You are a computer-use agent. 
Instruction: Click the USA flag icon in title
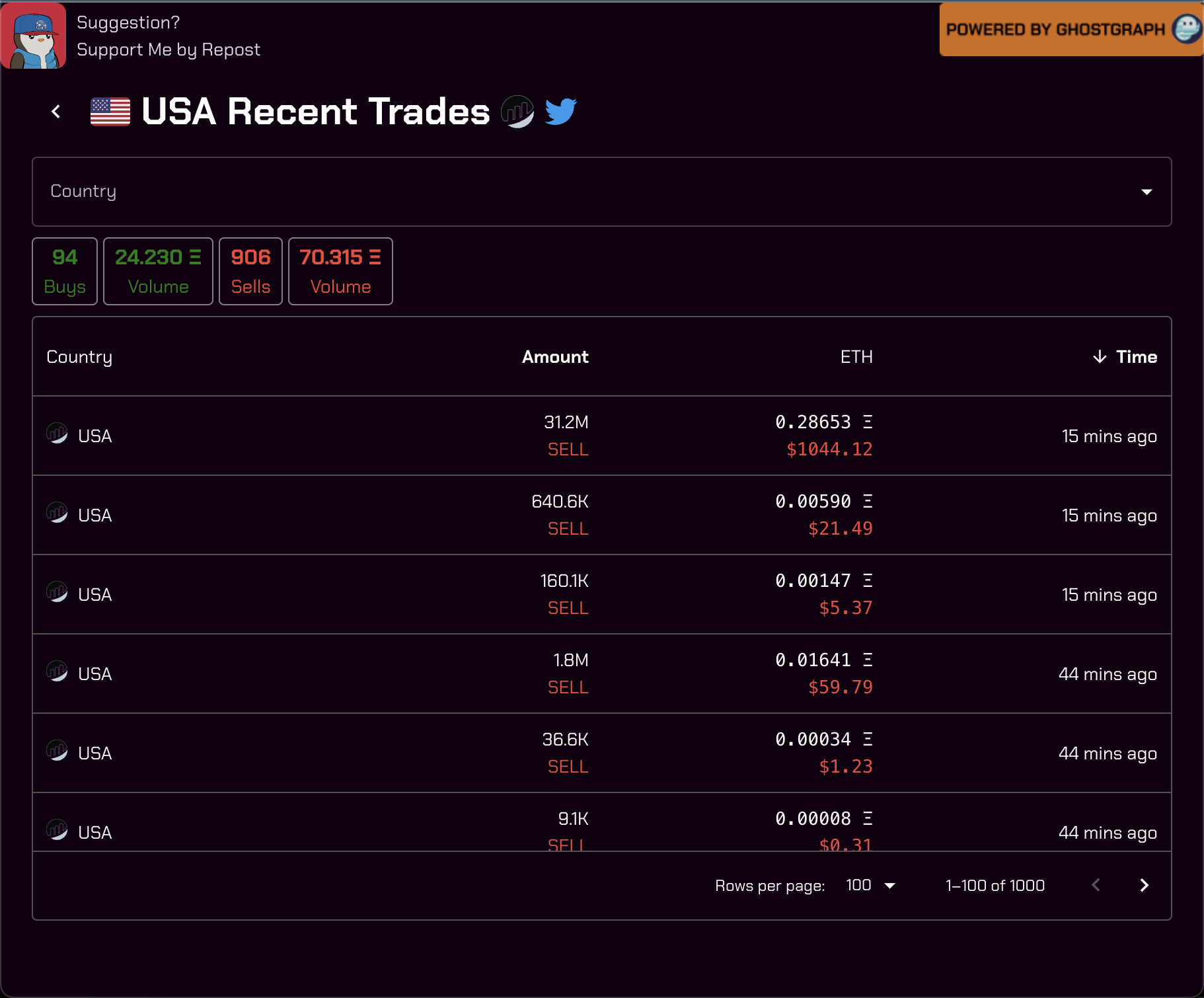coord(110,112)
